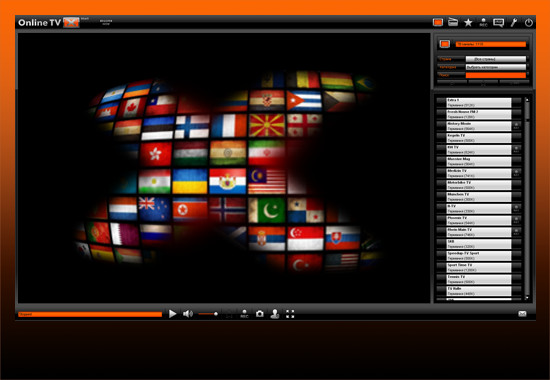Click the Online TV logo

point(49,22)
